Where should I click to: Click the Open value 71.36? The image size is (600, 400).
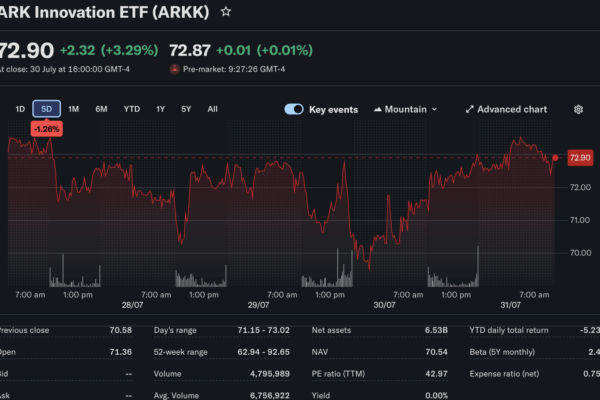point(121,352)
